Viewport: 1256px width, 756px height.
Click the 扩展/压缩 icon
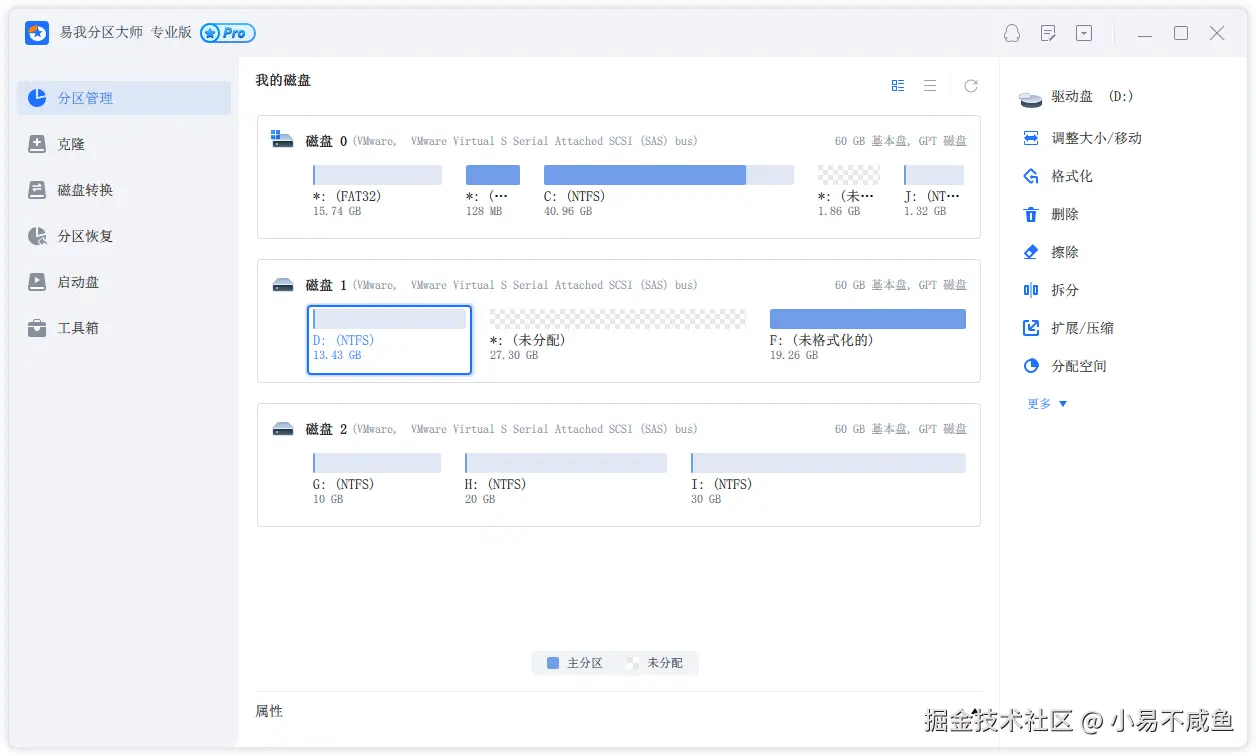point(1031,328)
